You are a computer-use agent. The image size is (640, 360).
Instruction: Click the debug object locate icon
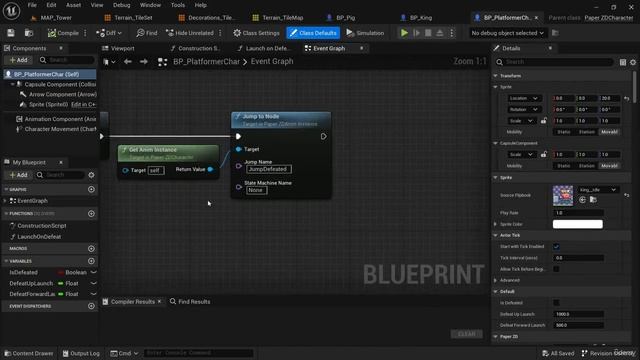[x=555, y=33]
